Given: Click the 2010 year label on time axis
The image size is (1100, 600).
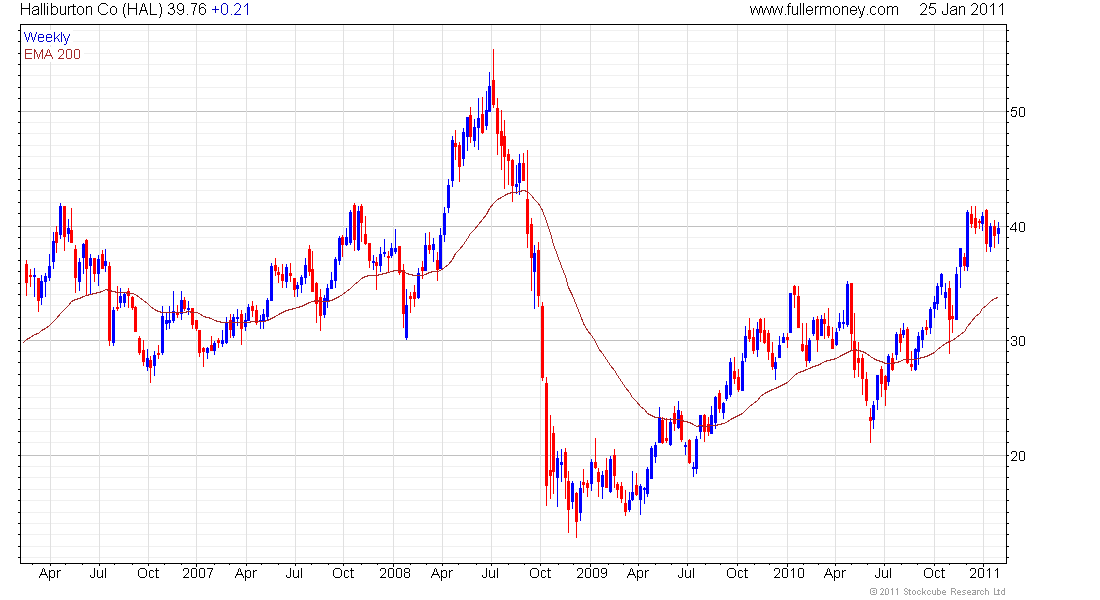Looking at the screenshot, I should click(x=789, y=573).
